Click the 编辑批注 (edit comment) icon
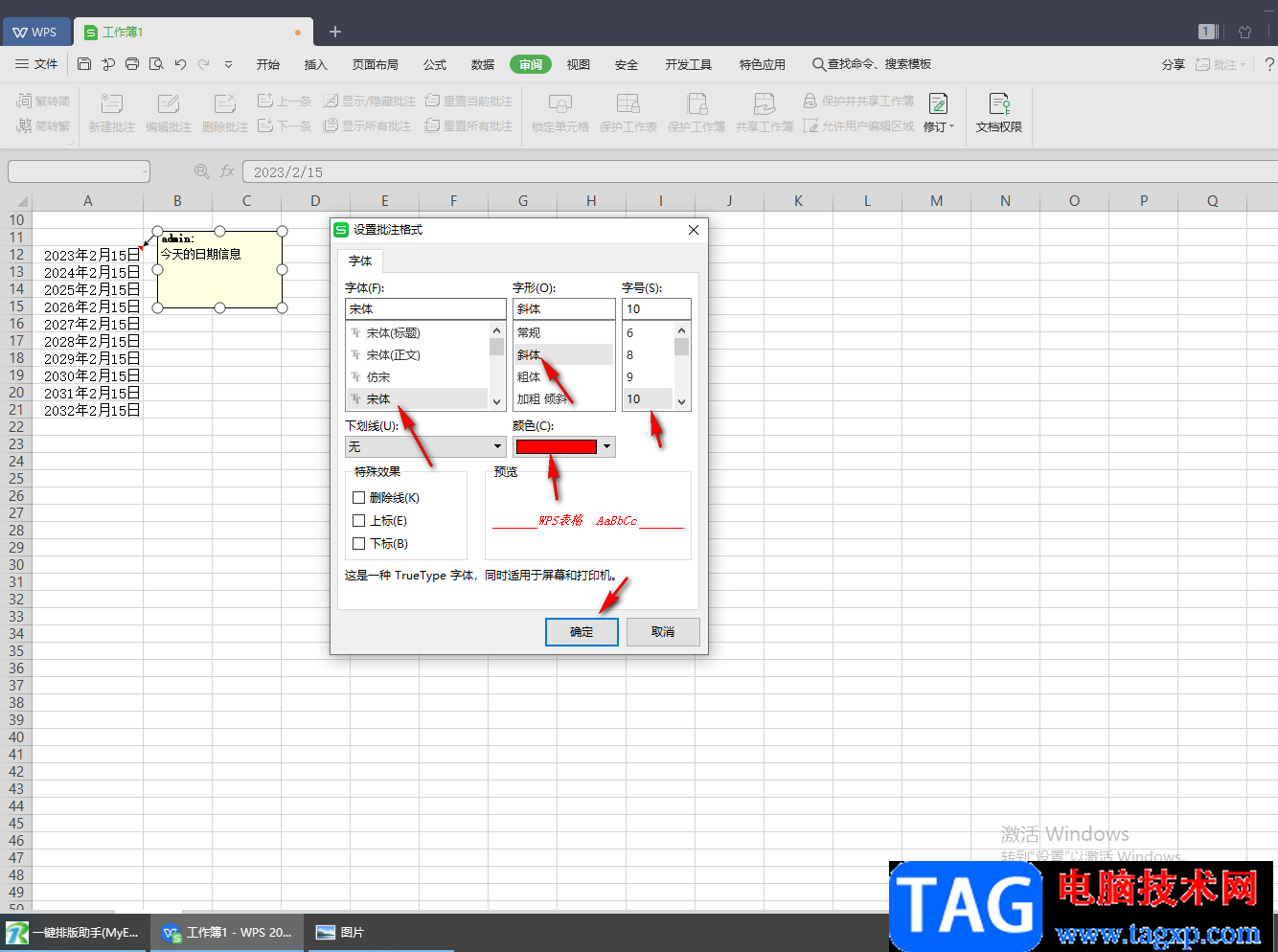Image resolution: width=1278 pixels, height=952 pixels. click(x=169, y=102)
